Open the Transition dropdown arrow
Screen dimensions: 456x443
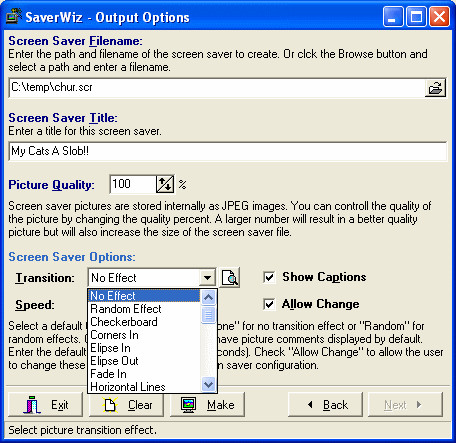[x=207, y=278]
